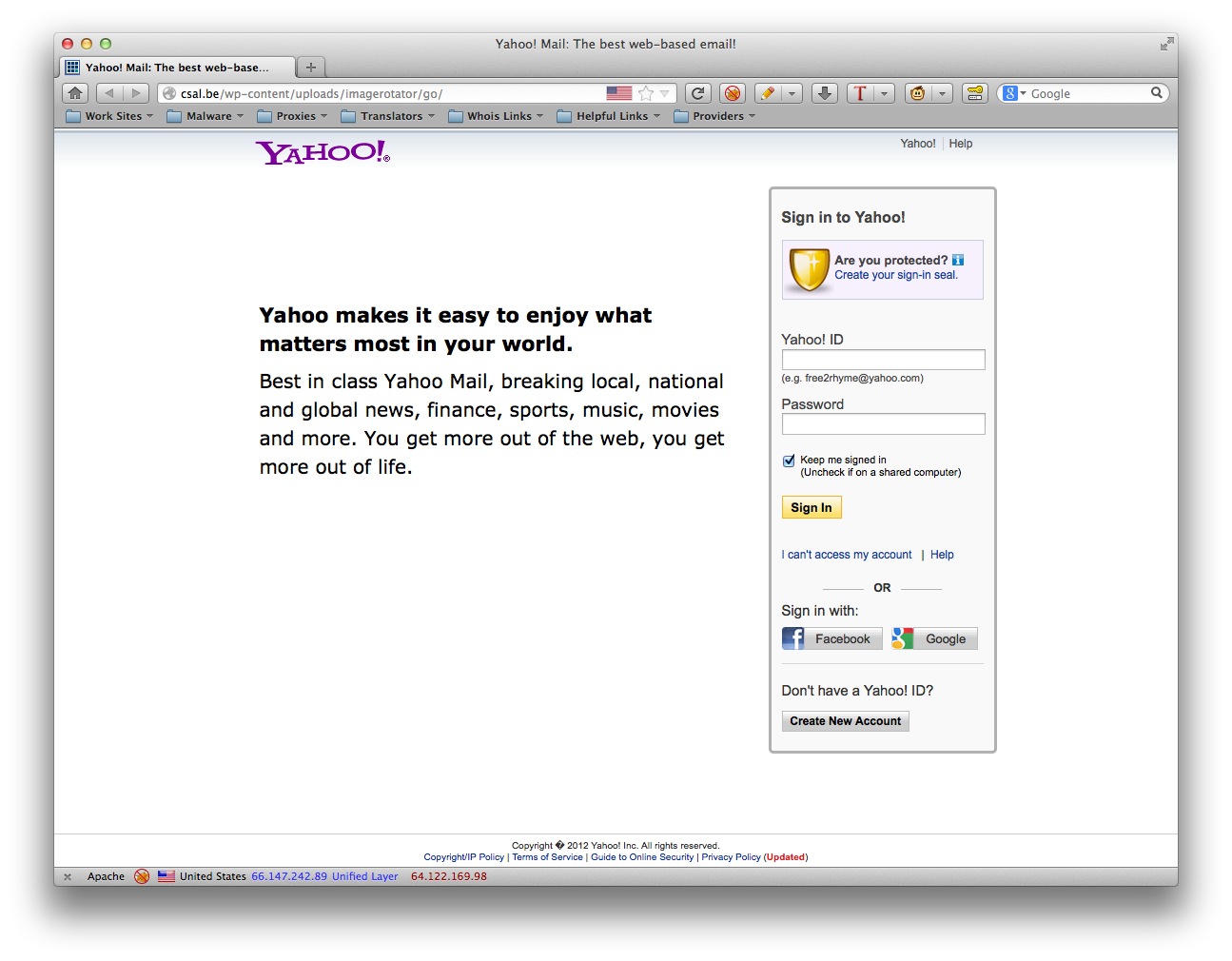
Task: Click the red T toolbar icon
Action: click(860, 93)
